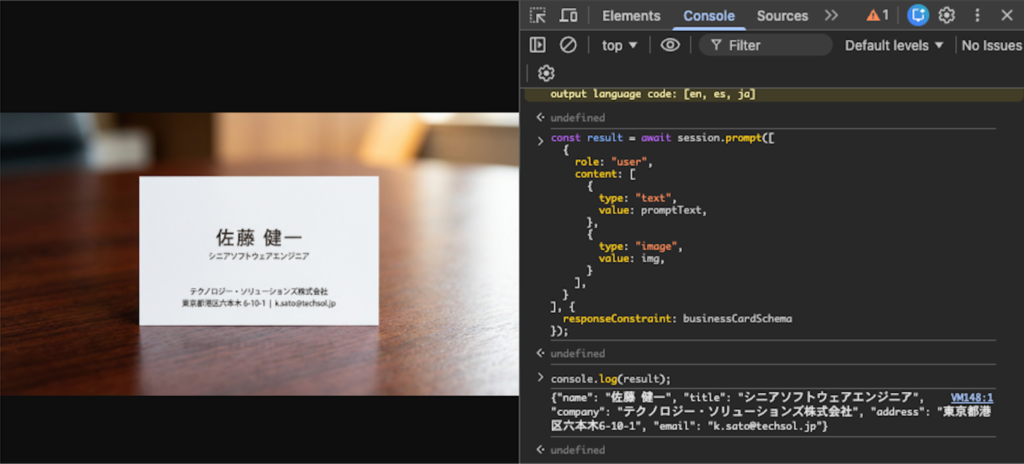Expand the more tabs chevron
Screen dimensions: 1024x464
pyautogui.click(x=831, y=15)
